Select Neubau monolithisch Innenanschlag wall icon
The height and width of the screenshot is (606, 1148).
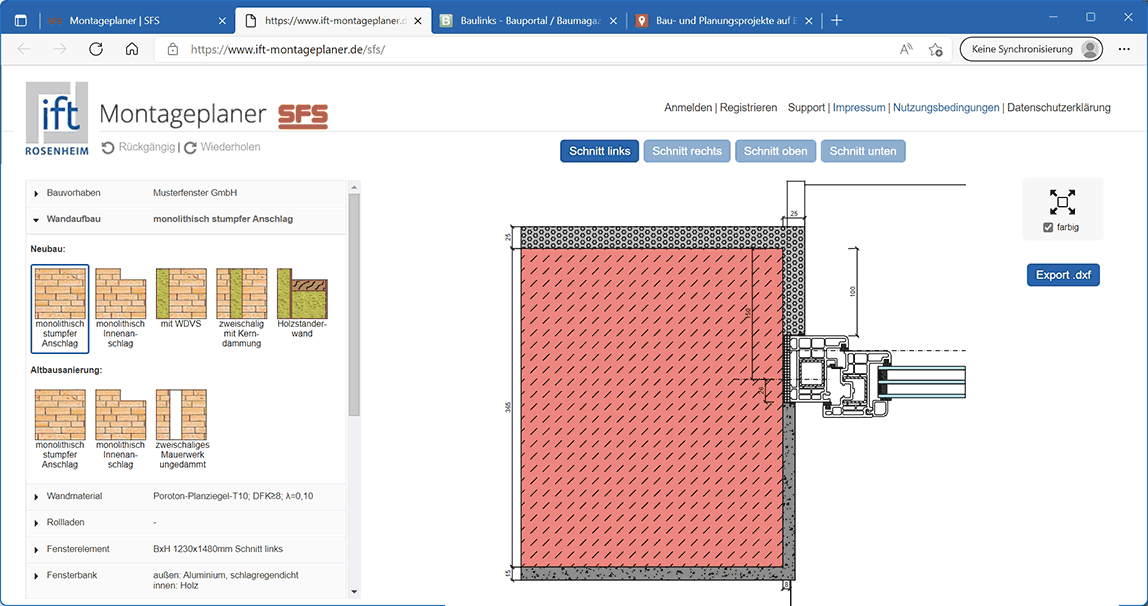click(120, 293)
